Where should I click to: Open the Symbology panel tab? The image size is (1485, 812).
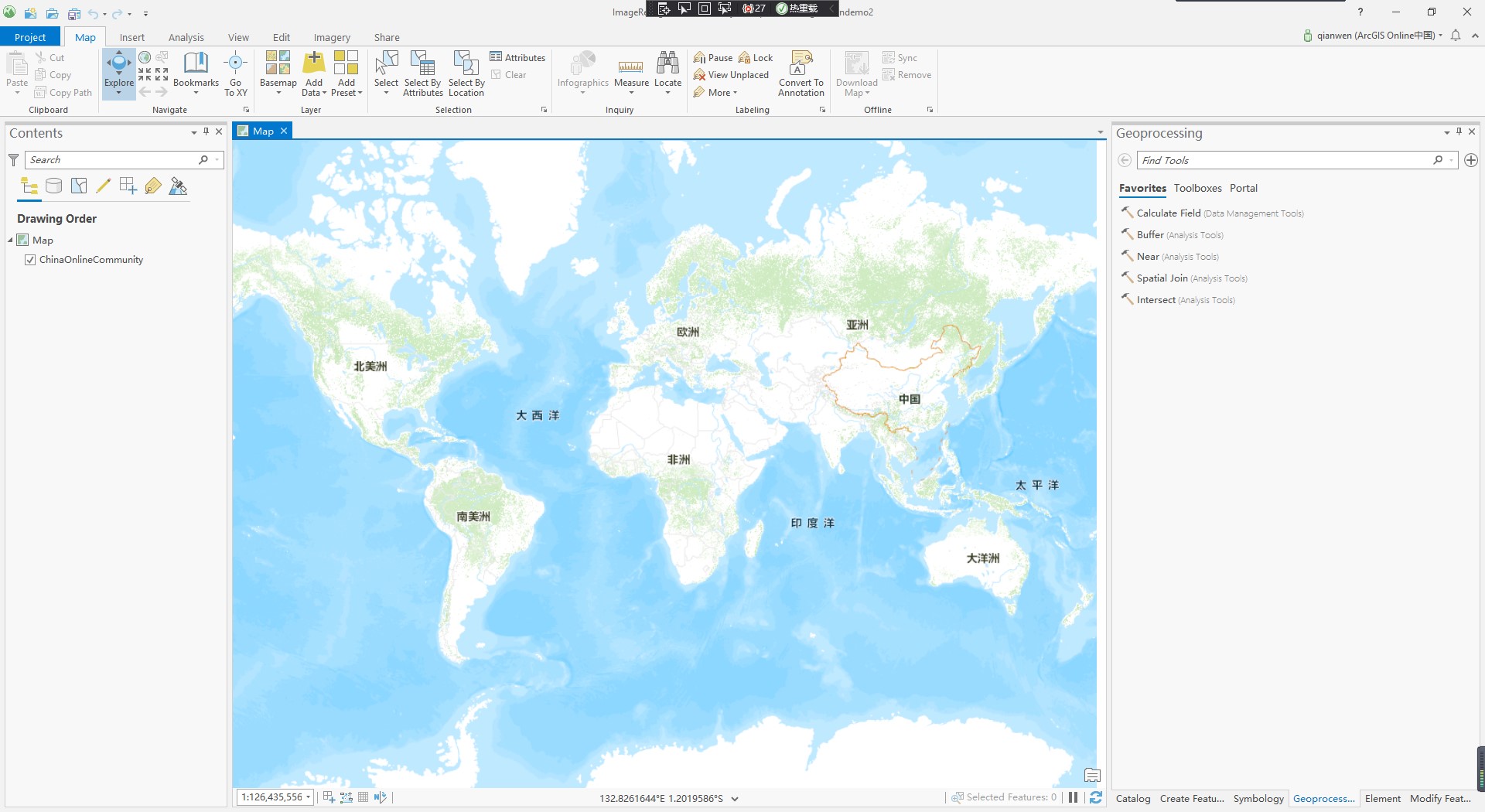point(1258,798)
